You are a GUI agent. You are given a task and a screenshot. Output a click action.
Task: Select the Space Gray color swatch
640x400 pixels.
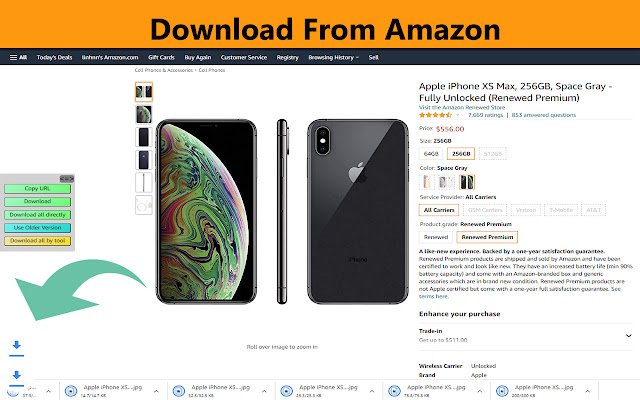[x=467, y=182]
